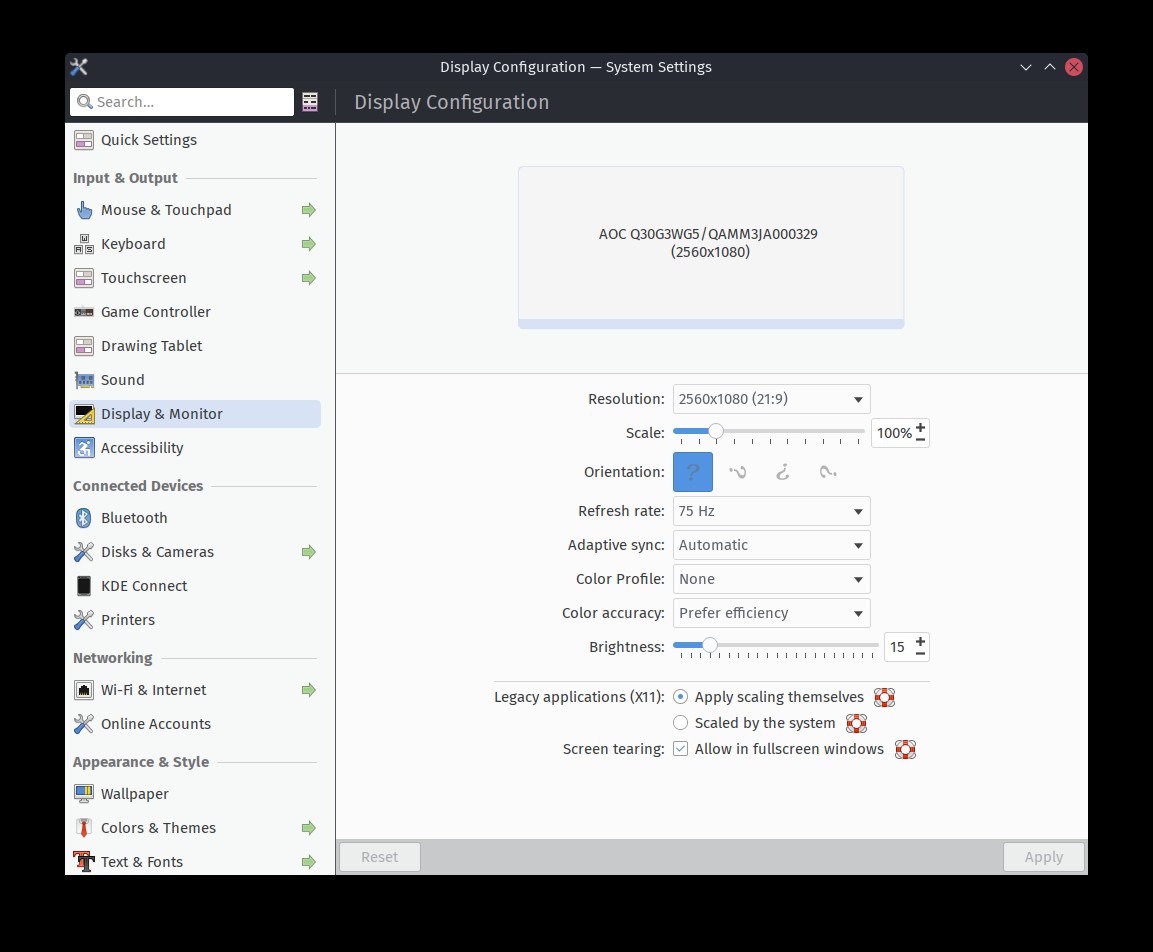Click the Apply button

click(x=1043, y=857)
